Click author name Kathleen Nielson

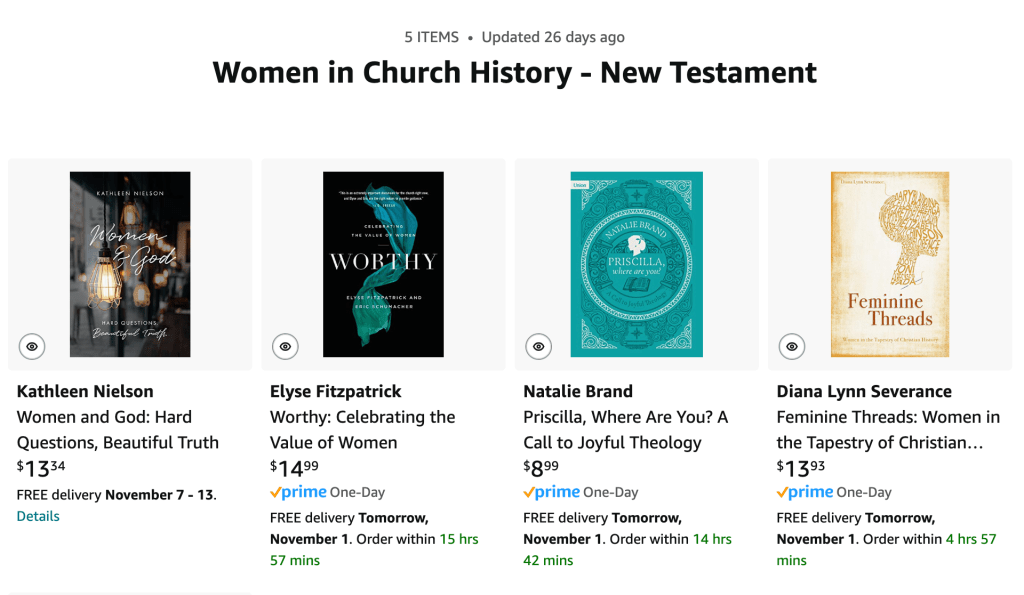85,391
